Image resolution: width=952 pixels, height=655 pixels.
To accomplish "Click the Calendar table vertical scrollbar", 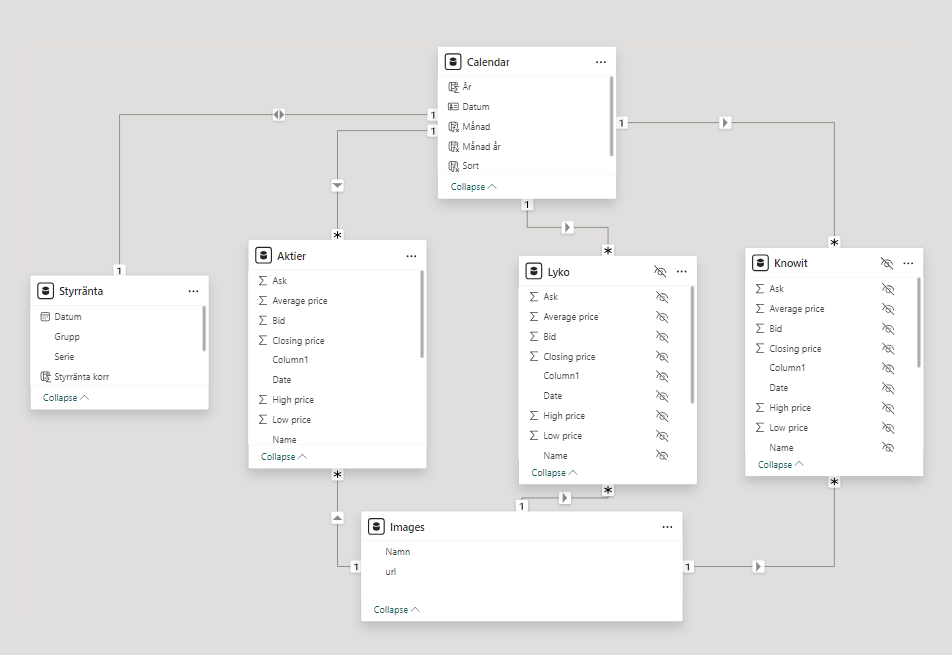I will (611, 116).
